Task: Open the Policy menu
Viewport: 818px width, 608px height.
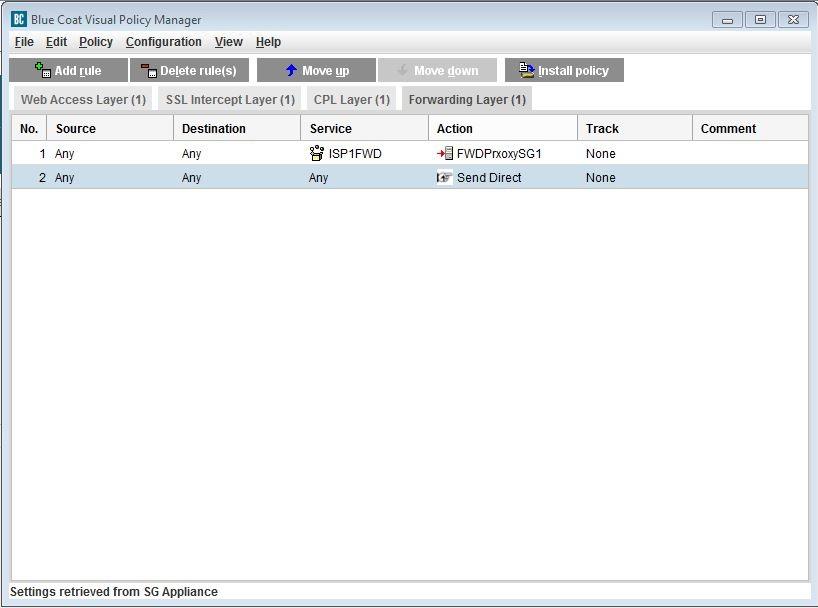Action: [96, 42]
